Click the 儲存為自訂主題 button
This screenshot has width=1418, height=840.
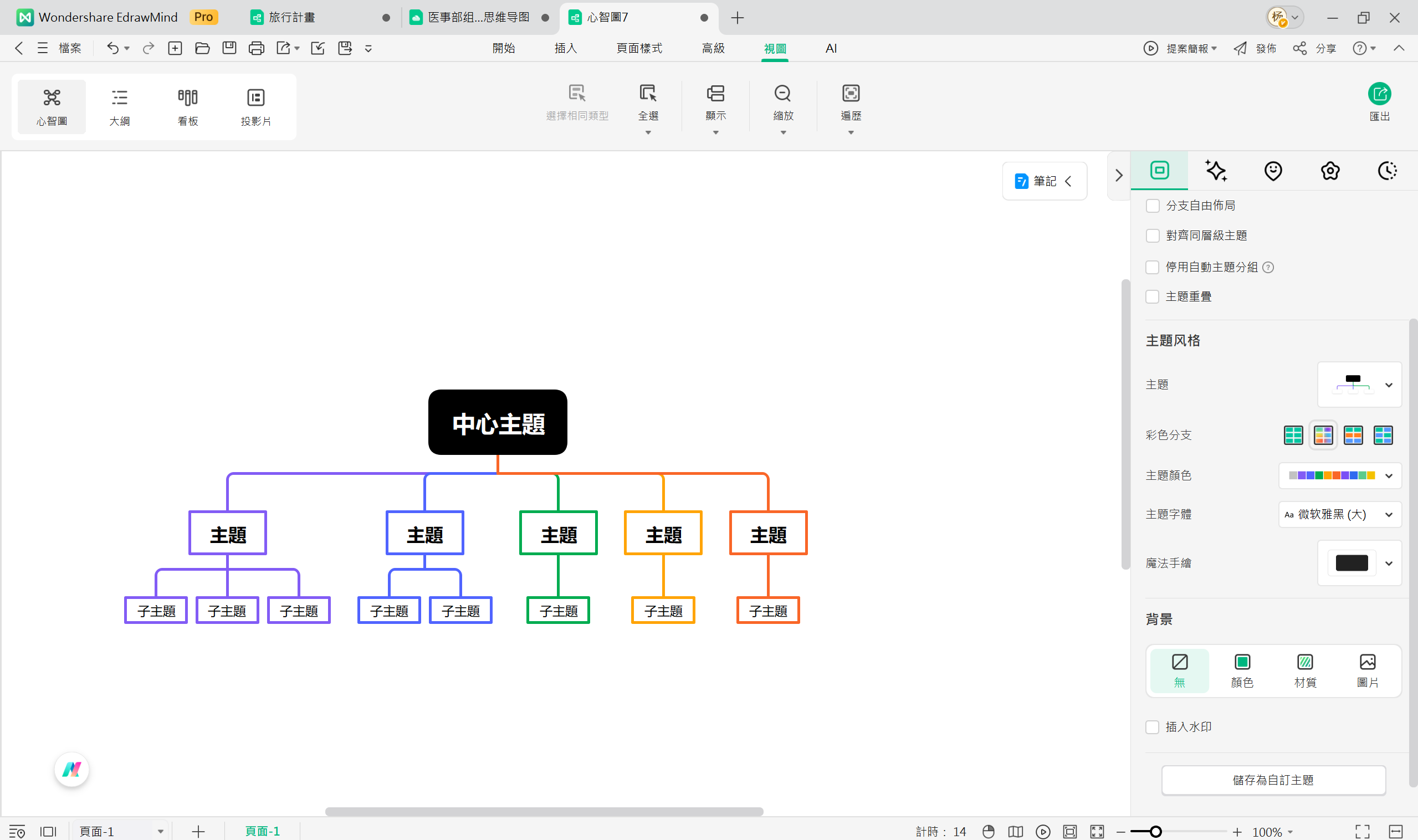[1273, 780]
